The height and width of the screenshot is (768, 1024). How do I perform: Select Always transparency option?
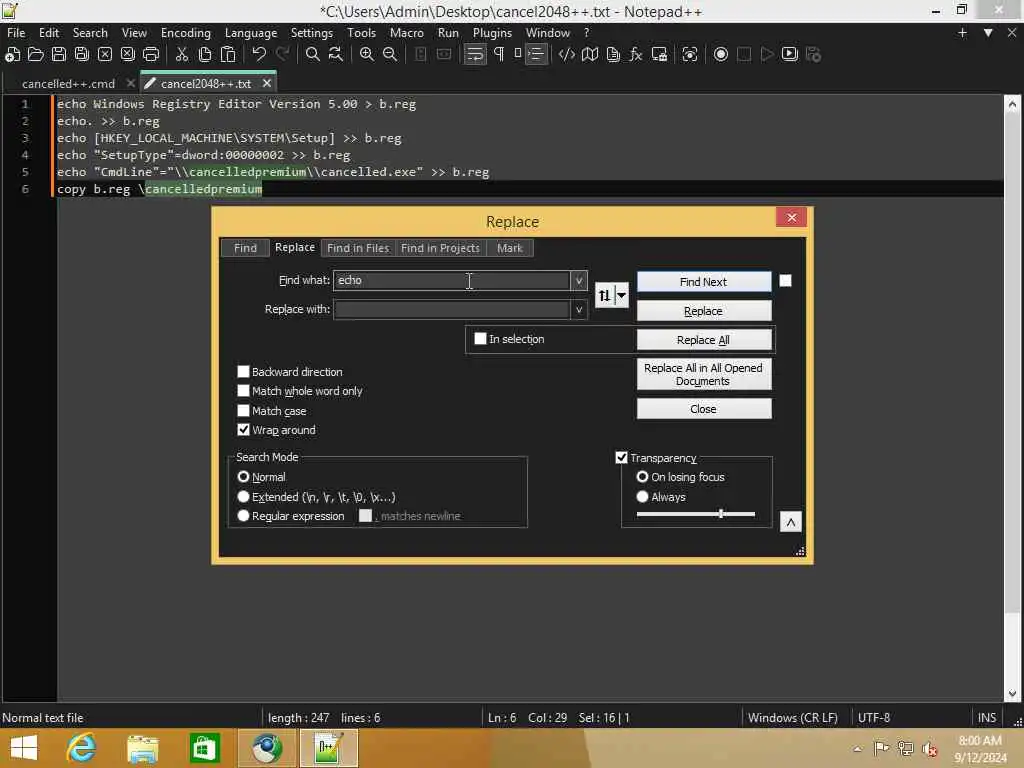tap(643, 497)
